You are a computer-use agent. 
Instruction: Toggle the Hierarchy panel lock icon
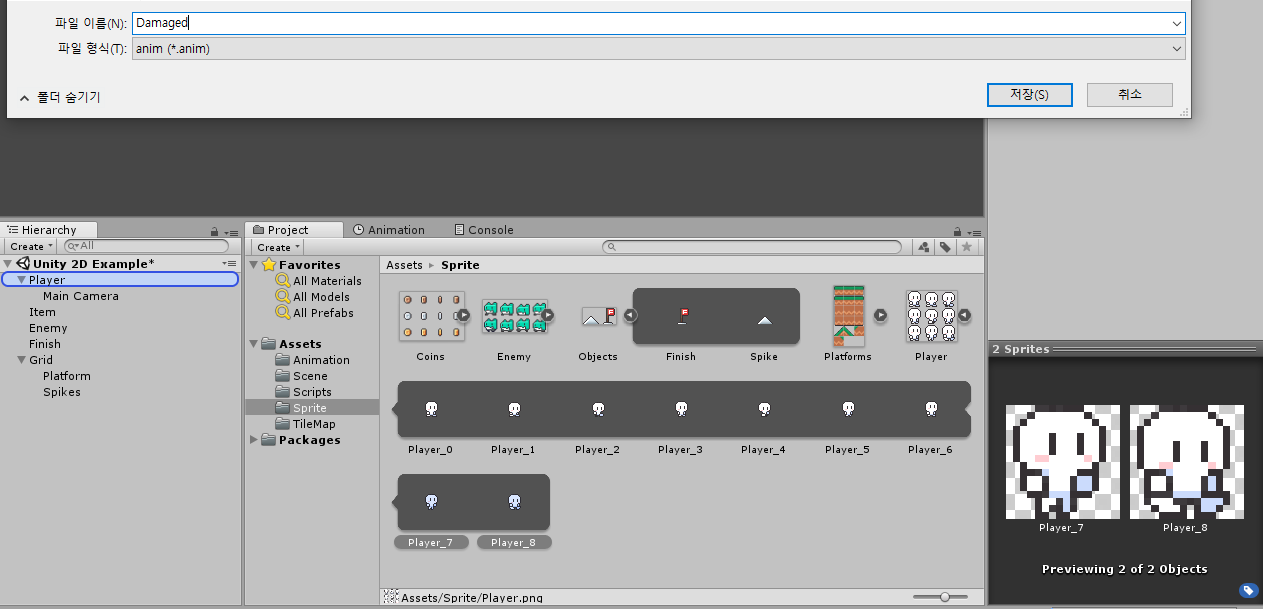tap(214, 231)
